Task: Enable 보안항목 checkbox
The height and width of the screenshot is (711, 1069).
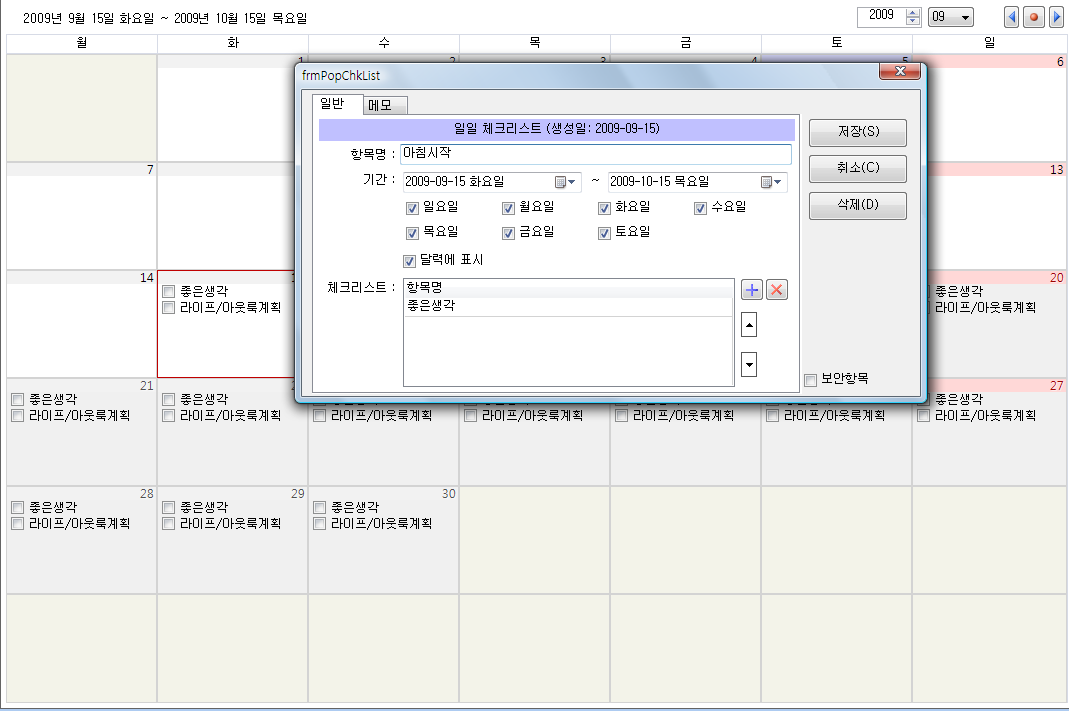Action: tap(811, 380)
